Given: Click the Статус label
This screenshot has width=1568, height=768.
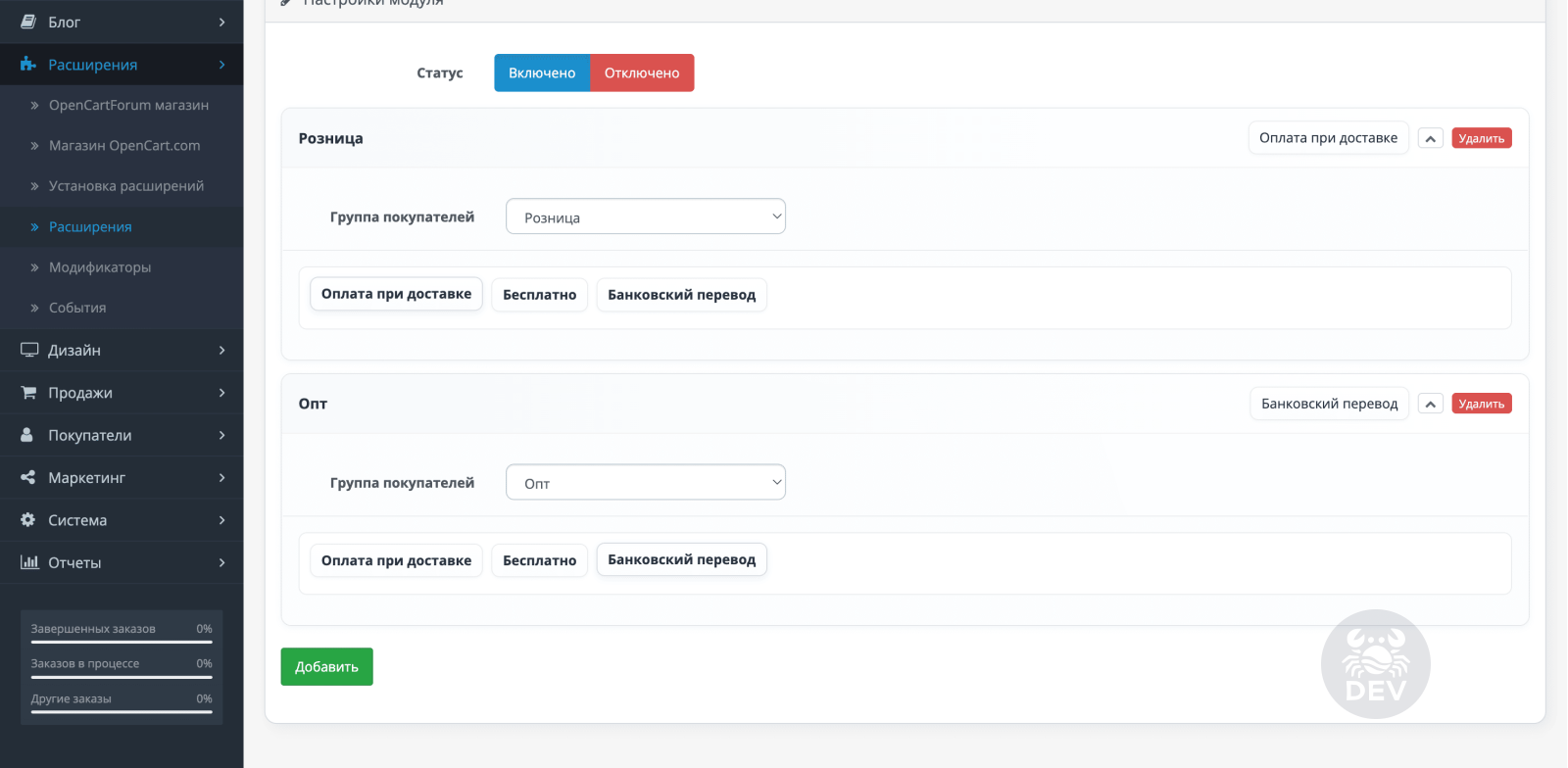Looking at the screenshot, I should [439, 72].
